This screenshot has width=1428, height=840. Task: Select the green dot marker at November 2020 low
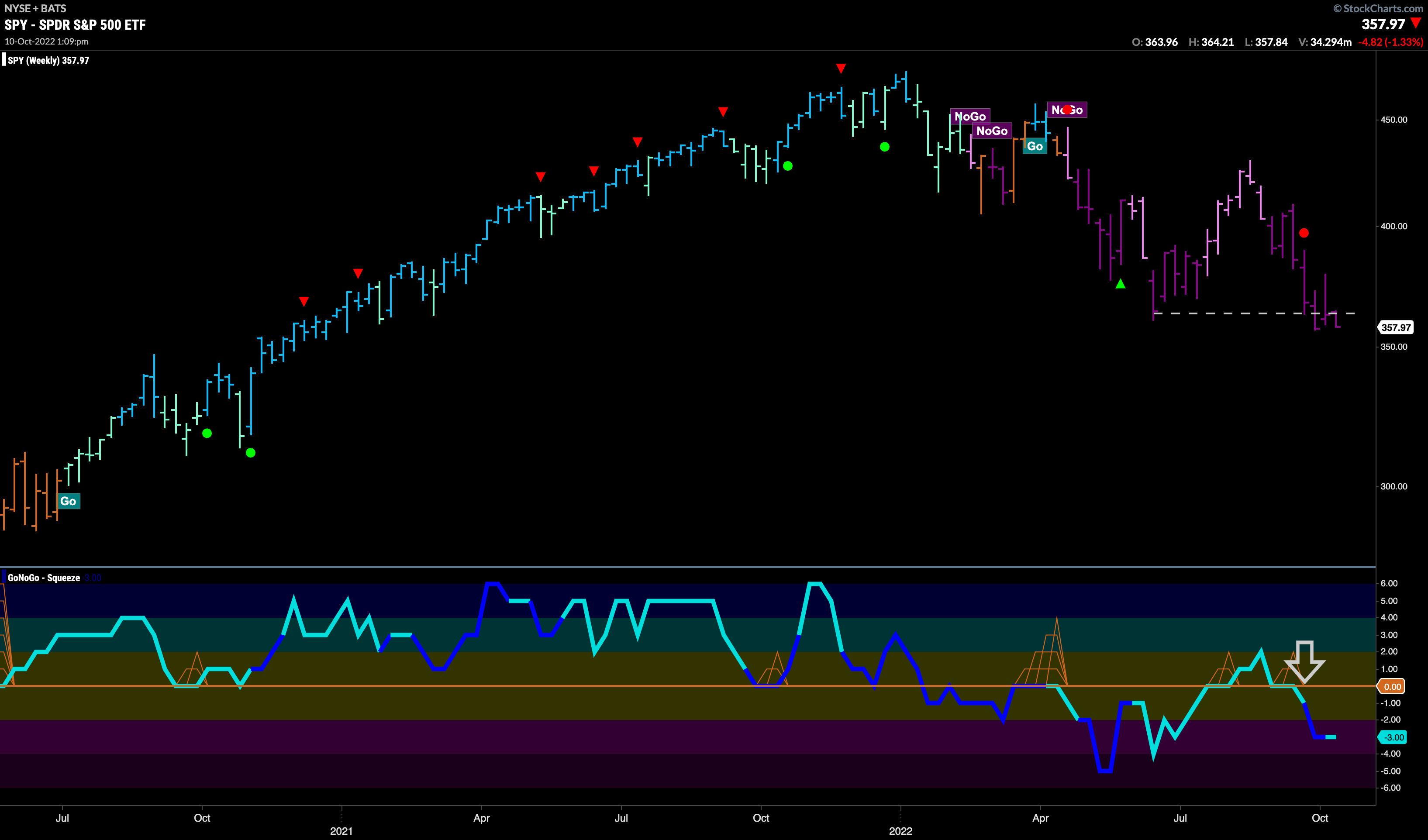tap(251, 453)
